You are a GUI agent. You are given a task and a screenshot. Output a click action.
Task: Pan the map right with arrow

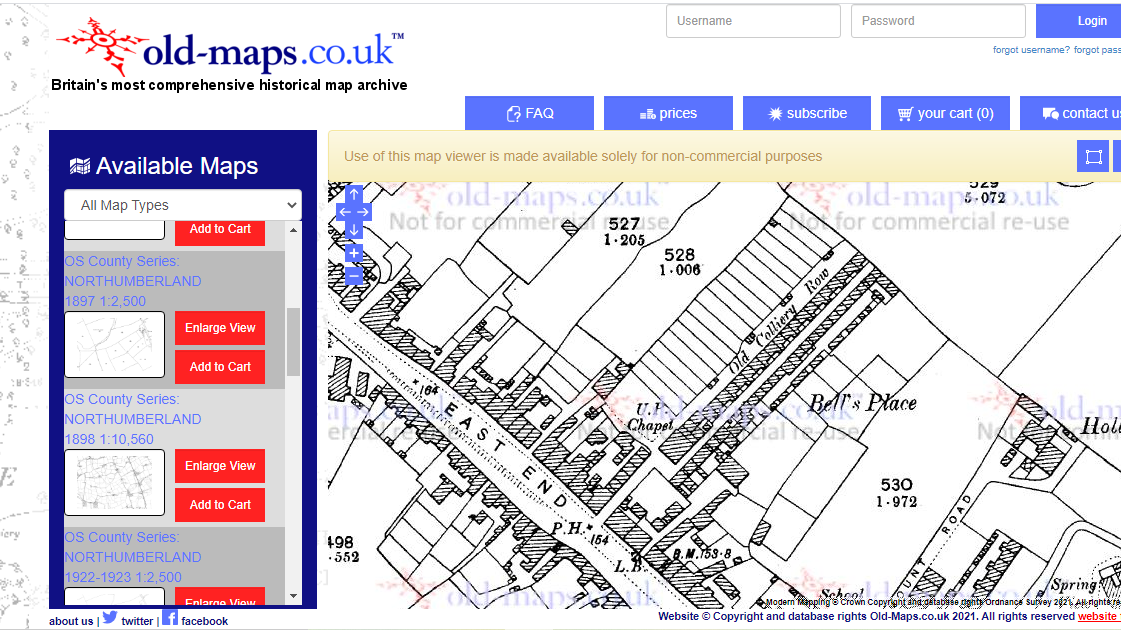click(x=363, y=212)
